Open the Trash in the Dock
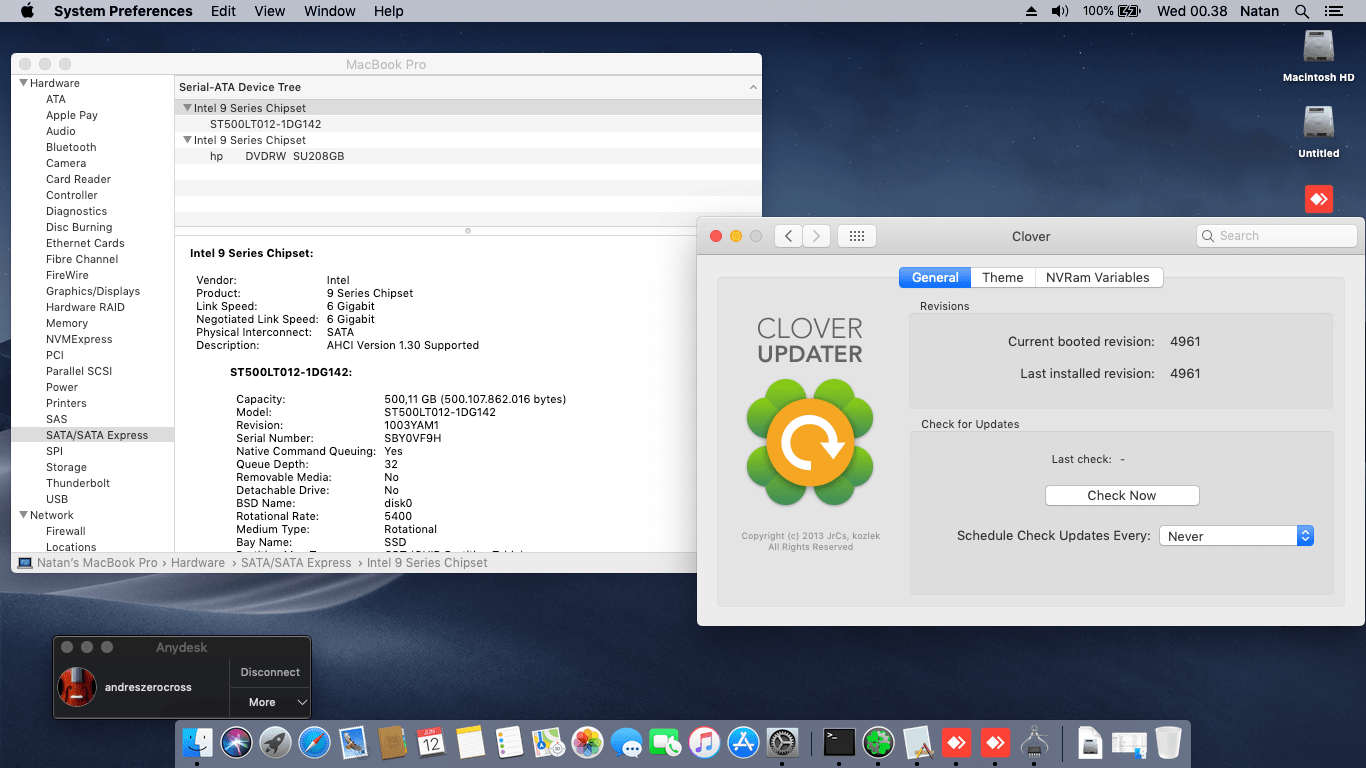1366x768 pixels. (1168, 742)
